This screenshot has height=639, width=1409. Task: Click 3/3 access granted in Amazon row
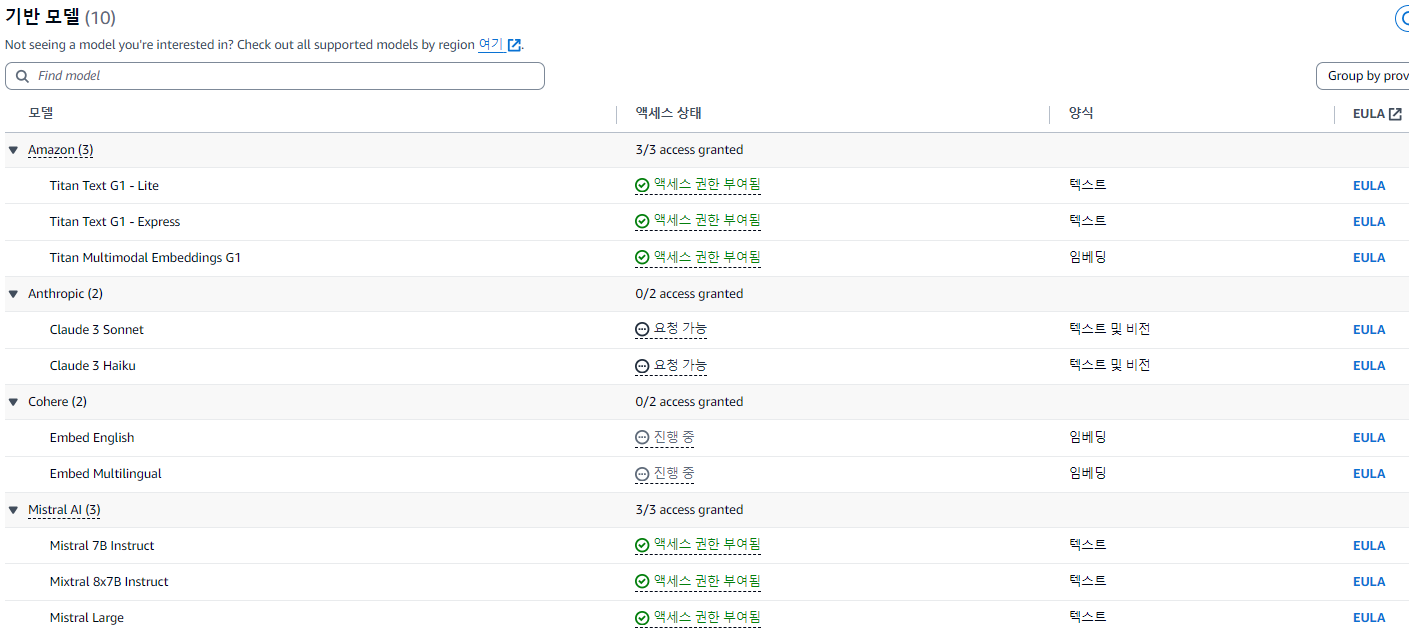[x=689, y=150]
